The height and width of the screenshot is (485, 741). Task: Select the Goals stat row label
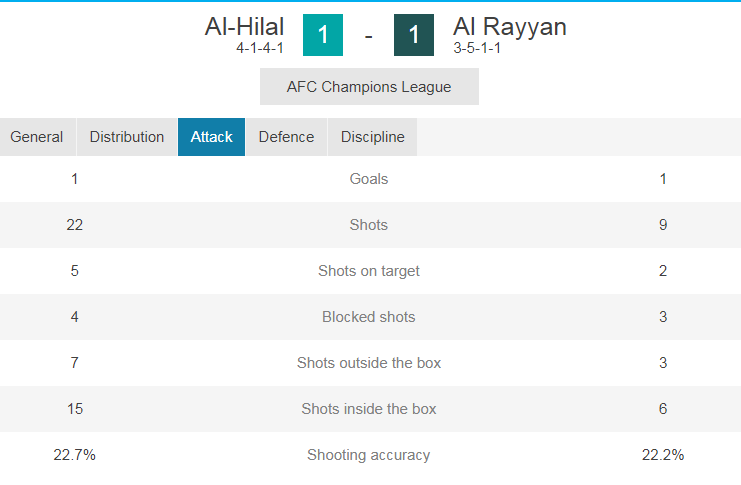(x=369, y=179)
